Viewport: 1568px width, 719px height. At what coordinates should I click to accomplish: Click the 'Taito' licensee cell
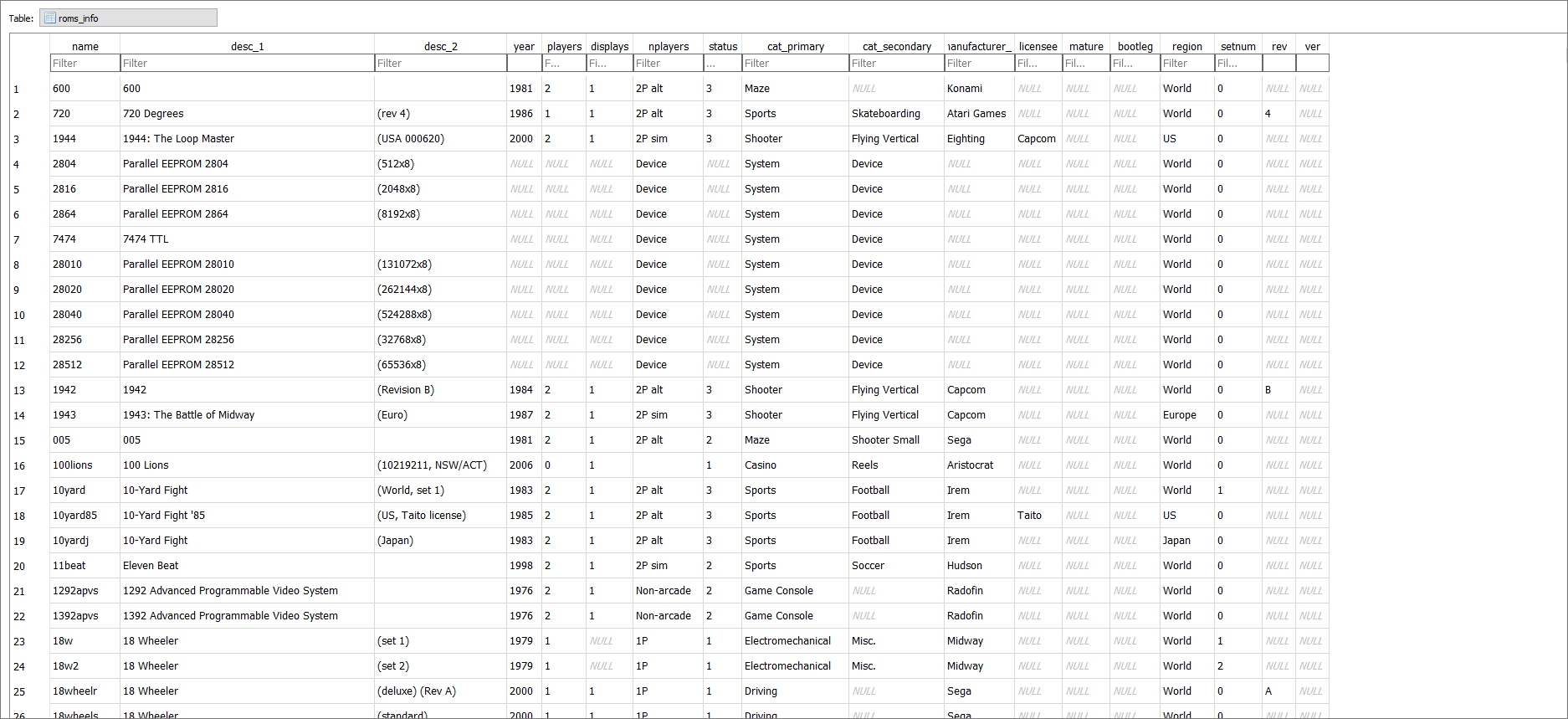click(x=1038, y=516)
